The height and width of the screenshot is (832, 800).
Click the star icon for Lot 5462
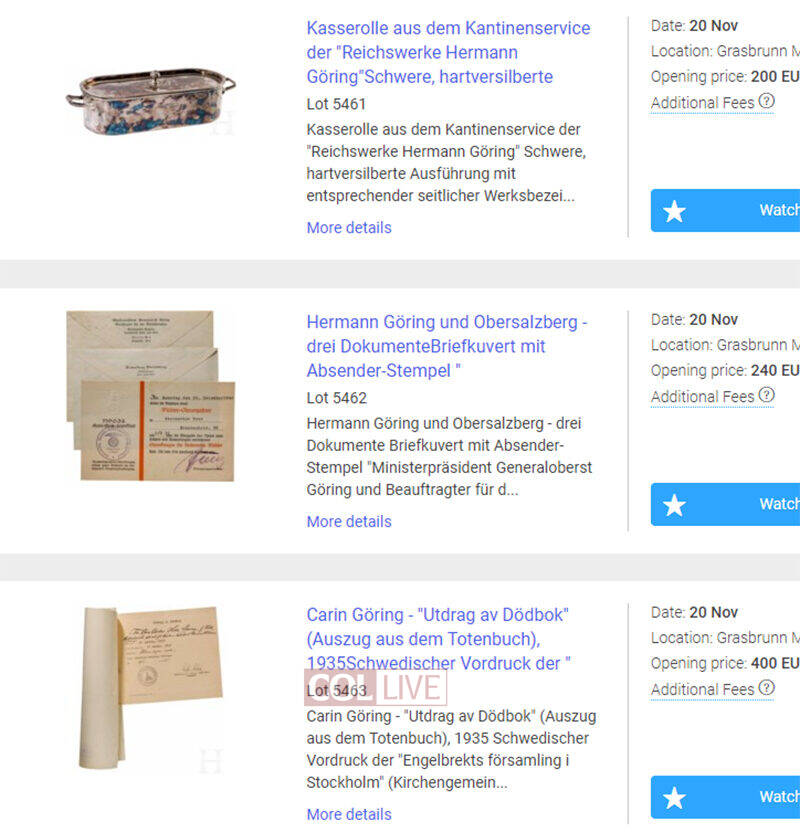click(x=674, y=505)
